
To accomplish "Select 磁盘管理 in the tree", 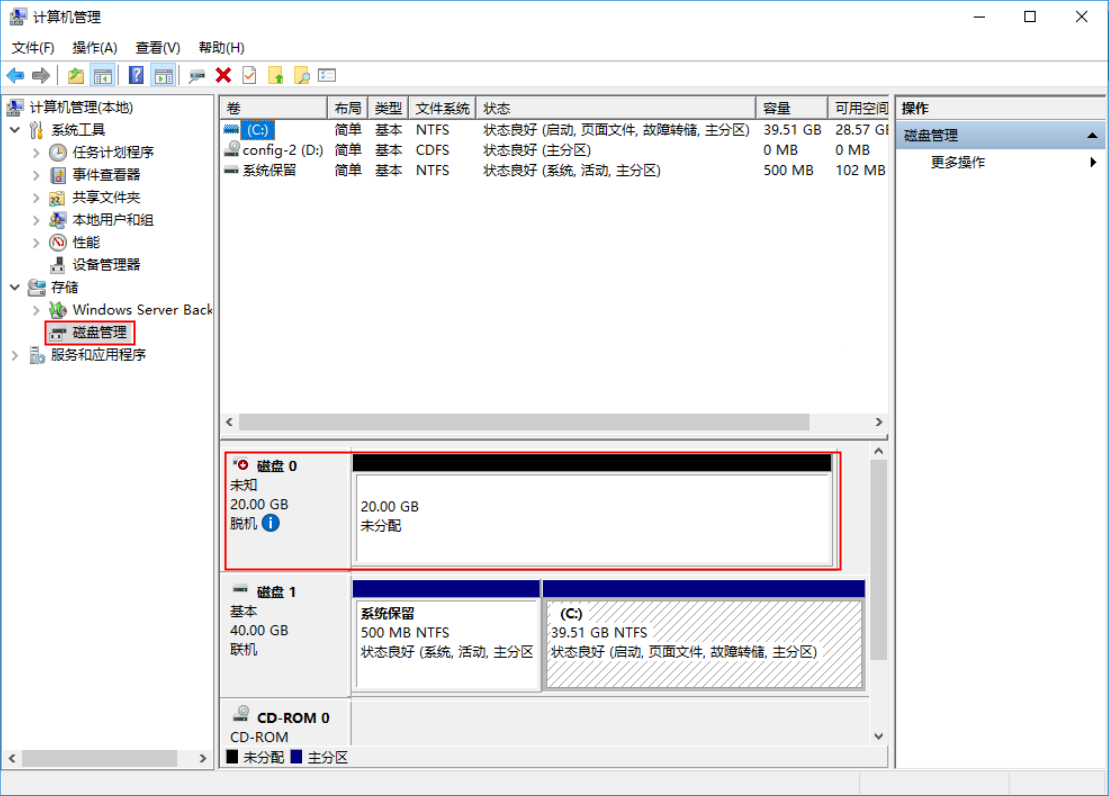I will click(x=100, y=333).
